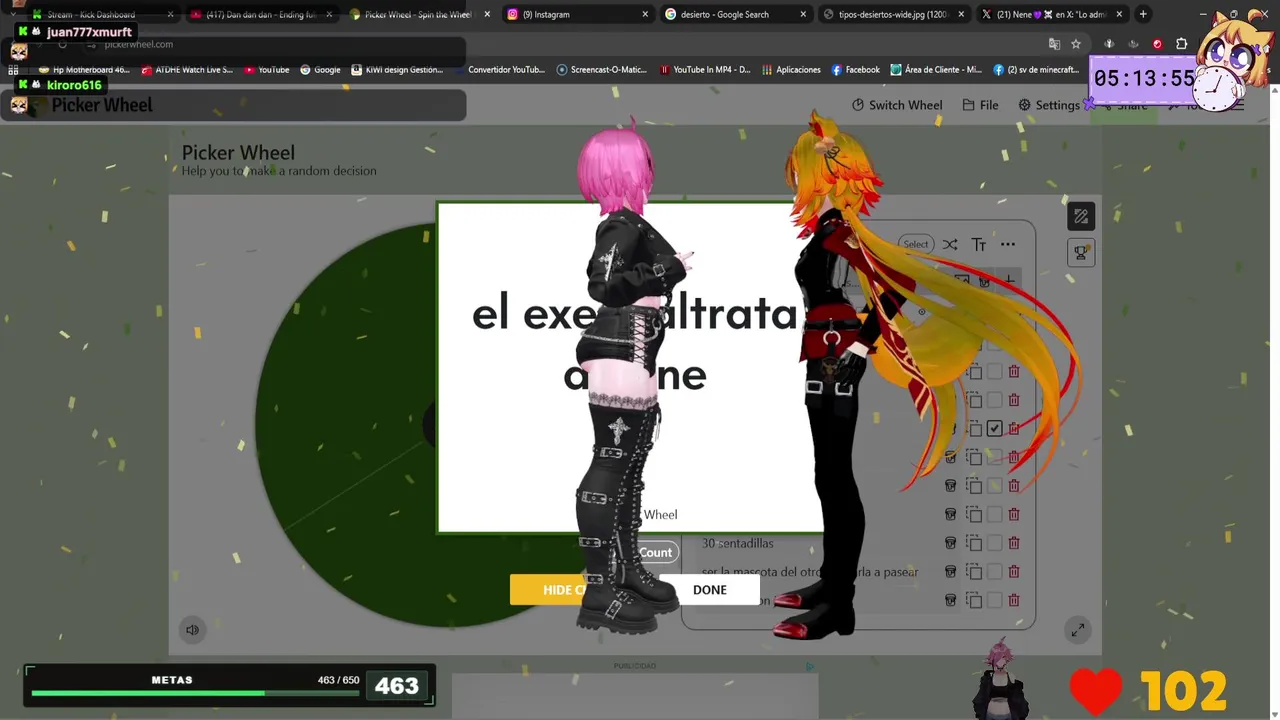Open the Settings menu

click(x=1048, y=105)
